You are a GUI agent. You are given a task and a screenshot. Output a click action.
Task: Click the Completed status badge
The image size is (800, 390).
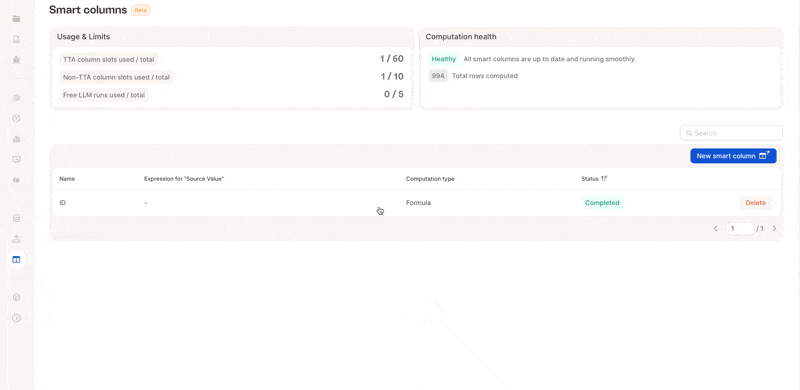click(602, 203)
